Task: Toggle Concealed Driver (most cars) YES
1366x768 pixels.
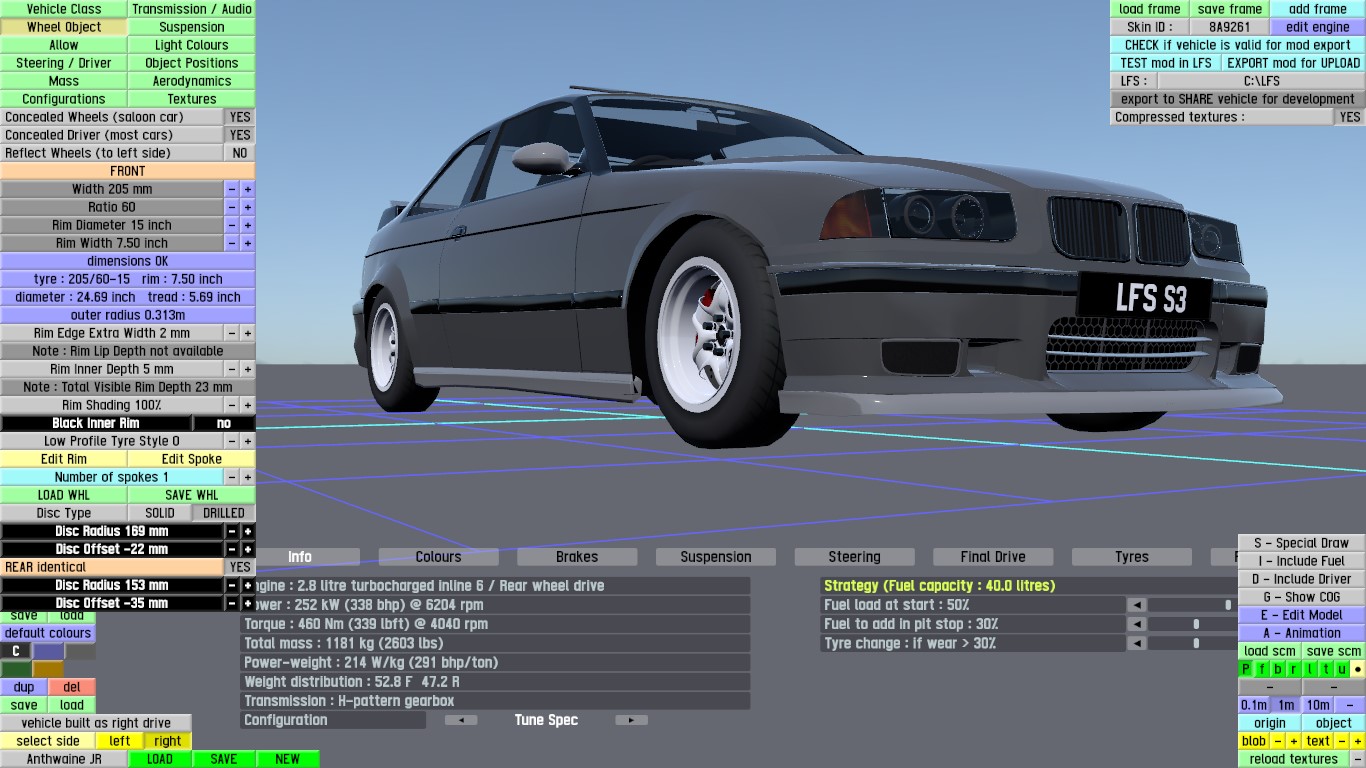Action: (x=240, y=135)
